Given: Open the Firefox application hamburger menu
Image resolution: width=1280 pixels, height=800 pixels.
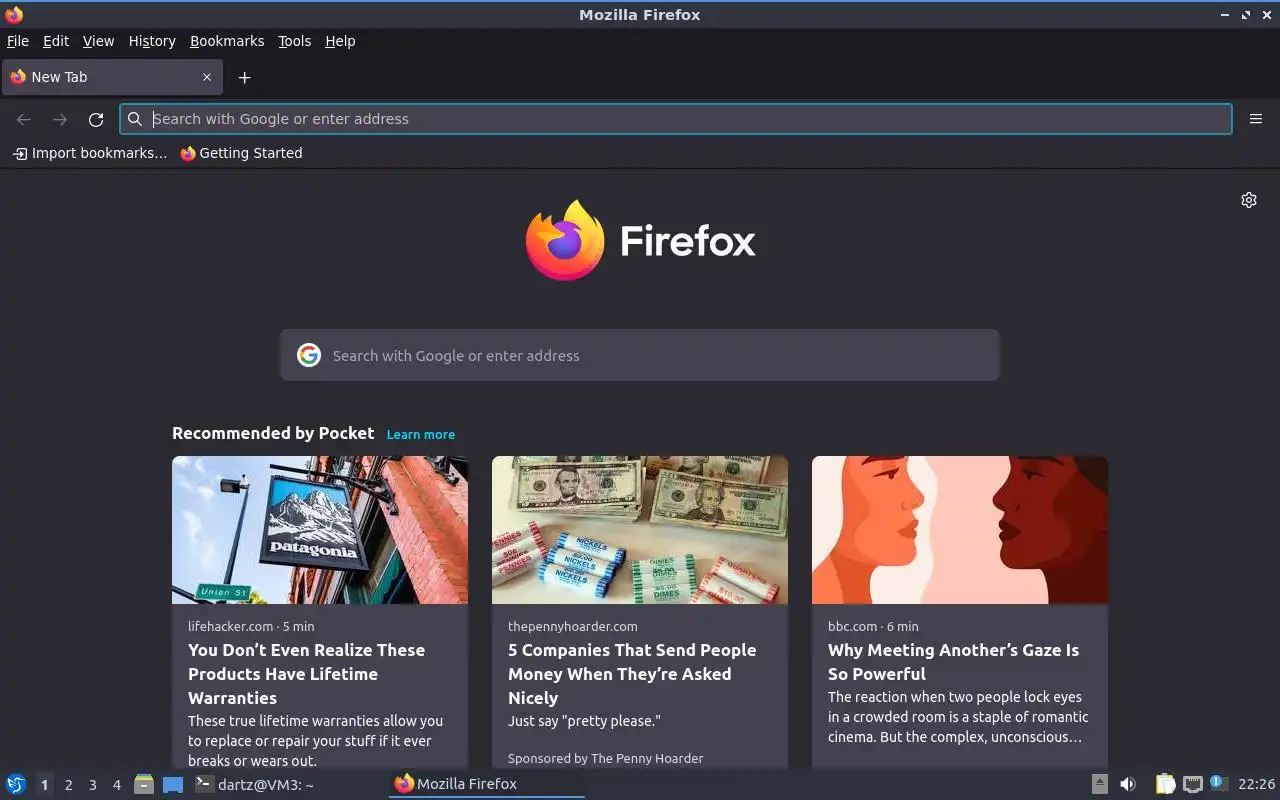Looking at the screenshot, I should tap(1256, 119).
